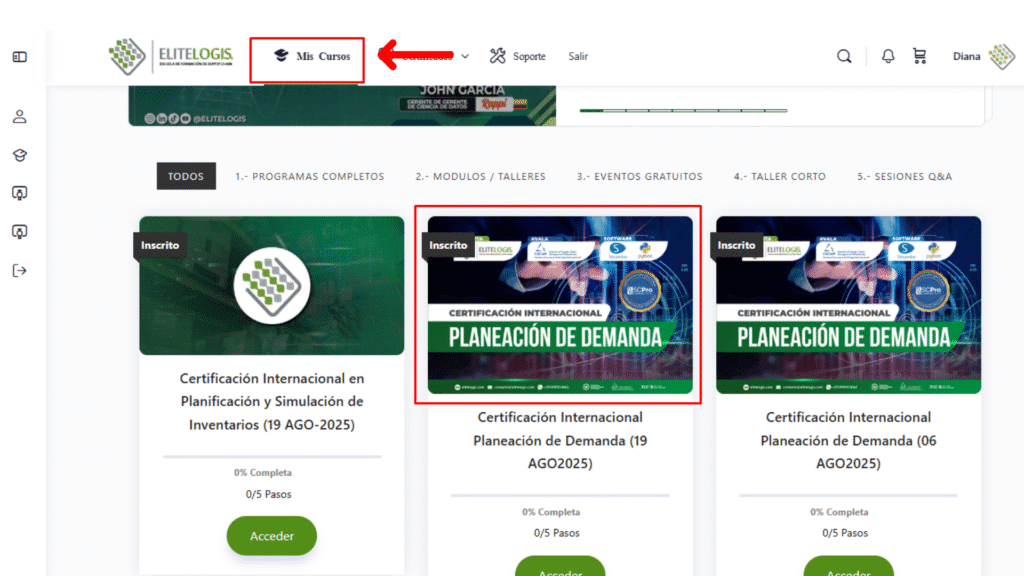Open the notifications bell icon
The width and height of the screenshot is (1024, 576).
888,57
